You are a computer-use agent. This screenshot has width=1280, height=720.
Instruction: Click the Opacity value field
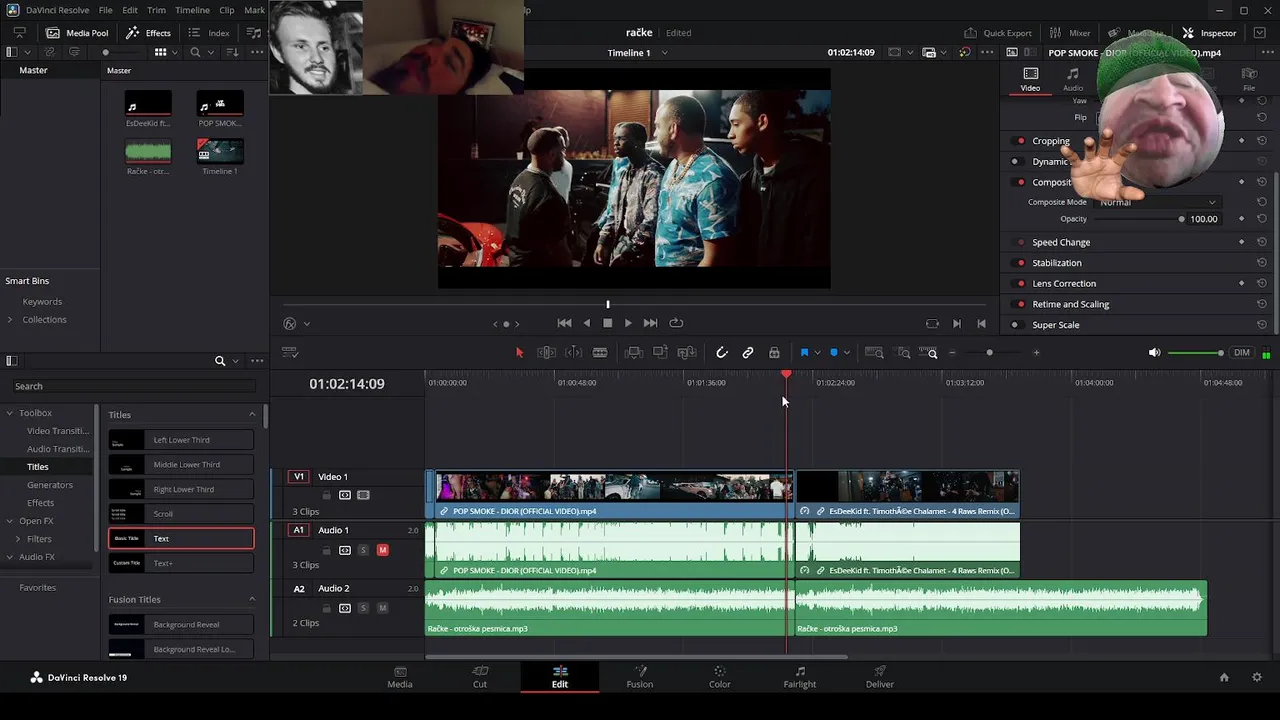pos(1204,219)
